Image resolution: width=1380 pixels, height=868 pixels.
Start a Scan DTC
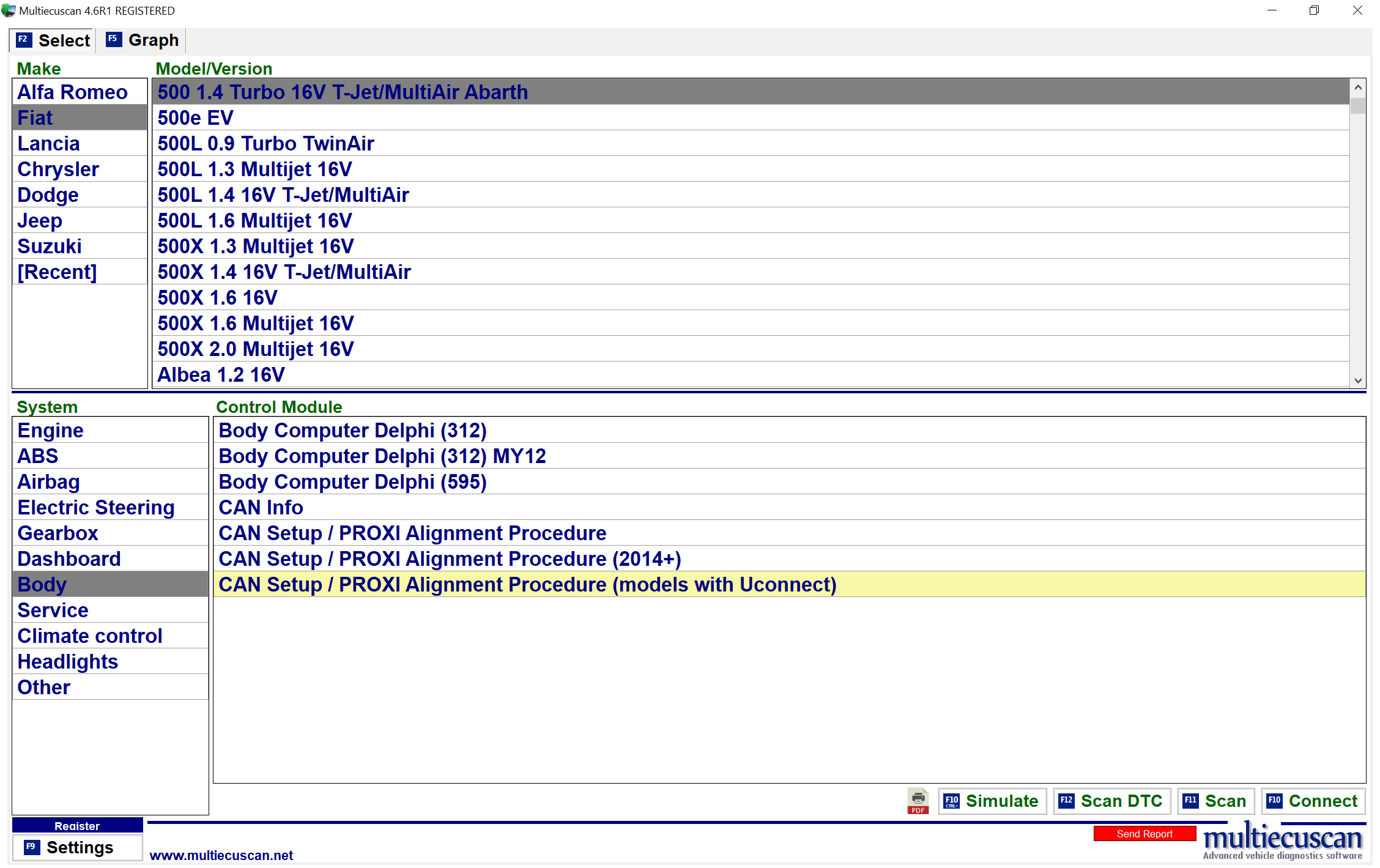[1111, 801]
